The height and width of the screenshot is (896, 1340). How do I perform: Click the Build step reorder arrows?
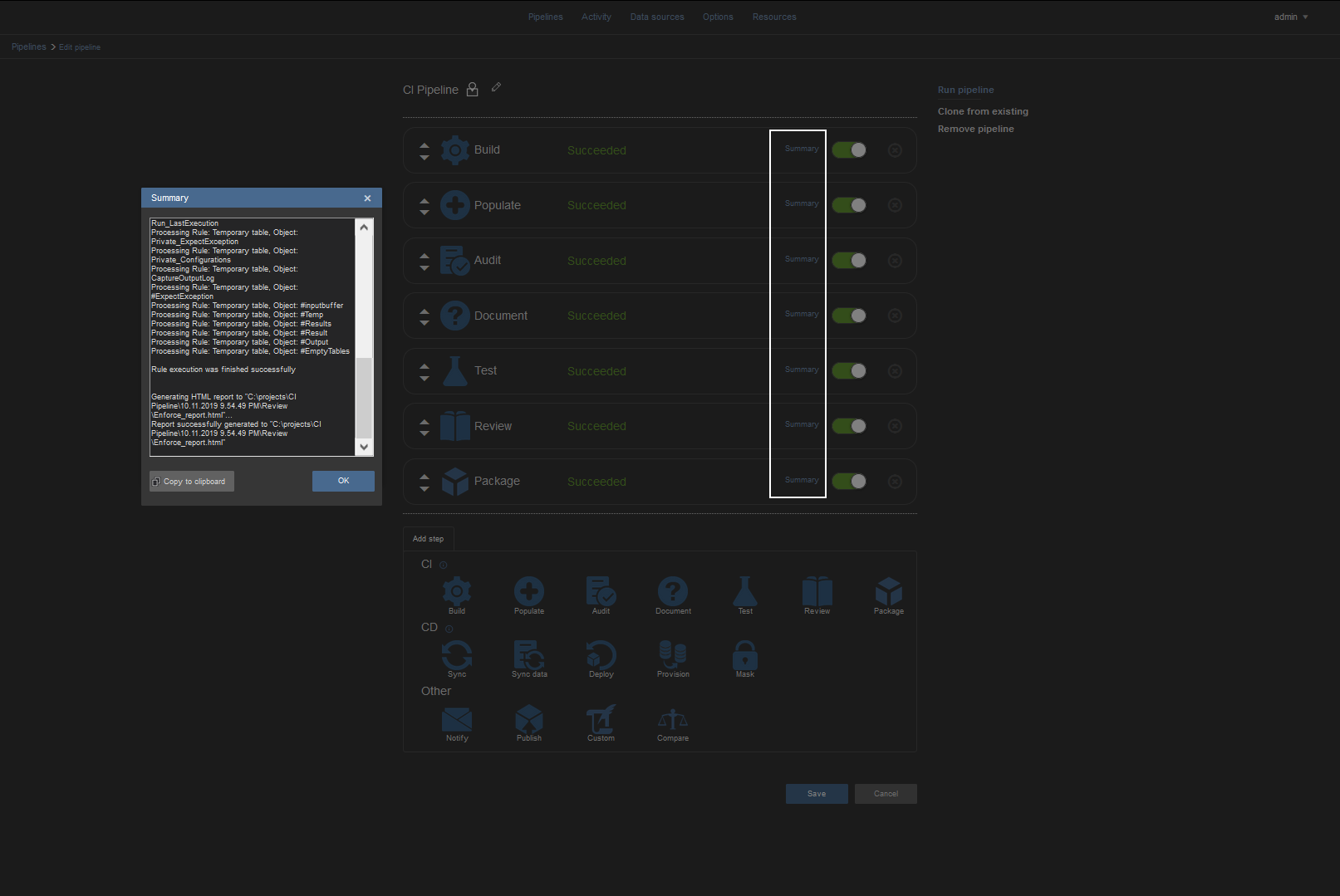tap(425, 150)
